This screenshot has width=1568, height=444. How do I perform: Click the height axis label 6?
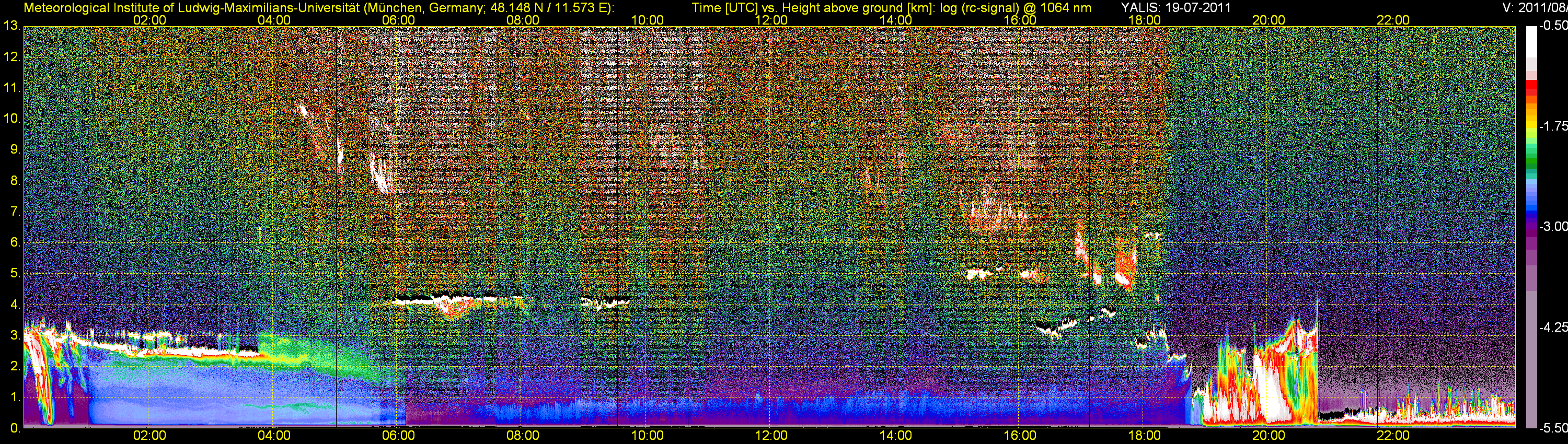[x=15, y=243]
